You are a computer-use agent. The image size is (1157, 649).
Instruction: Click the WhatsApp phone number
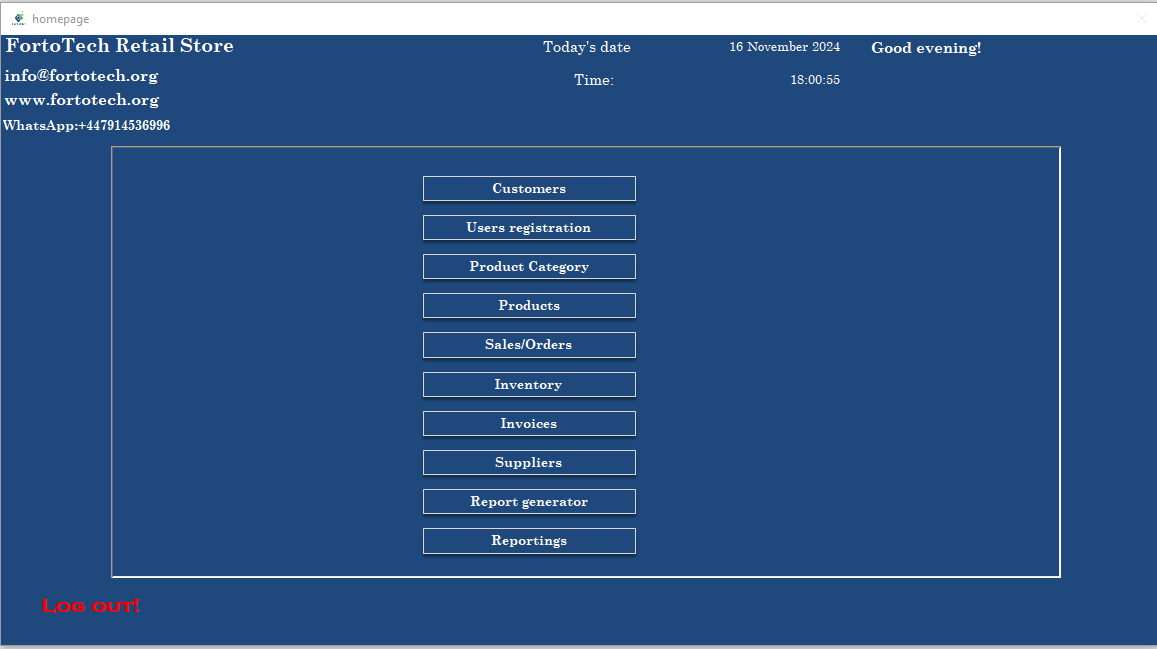87,126
